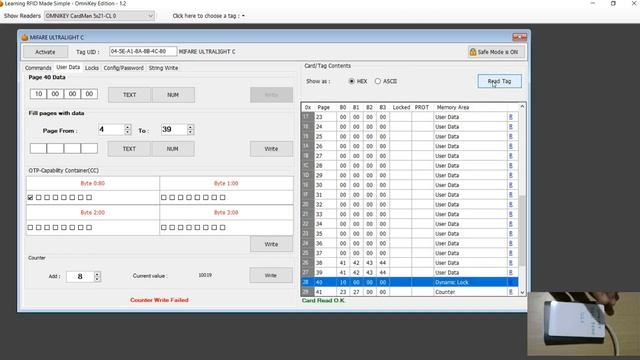The height and width of the screenshot is (360, 640).
Task: Click the row icon for page 35
Action: pyautogui.click(x=511, y=233)
